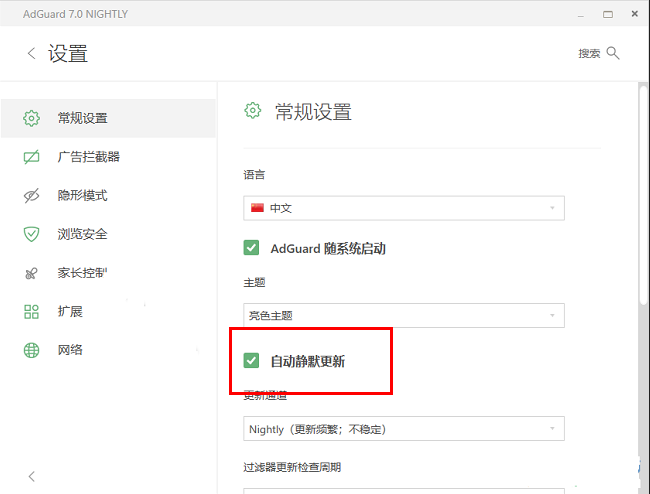Open the update channel Nightly dropdown
This screenshot has height=494, width=650.
pyautogui.click(x=404, y=429)
